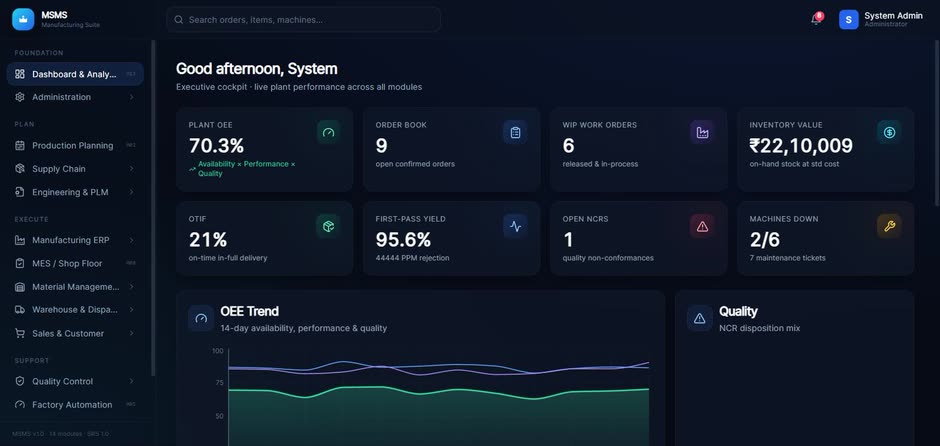This screenshot has height=446, width=940.
Task: Click the Factory Automation gauge icon
Action: point(20,405)
